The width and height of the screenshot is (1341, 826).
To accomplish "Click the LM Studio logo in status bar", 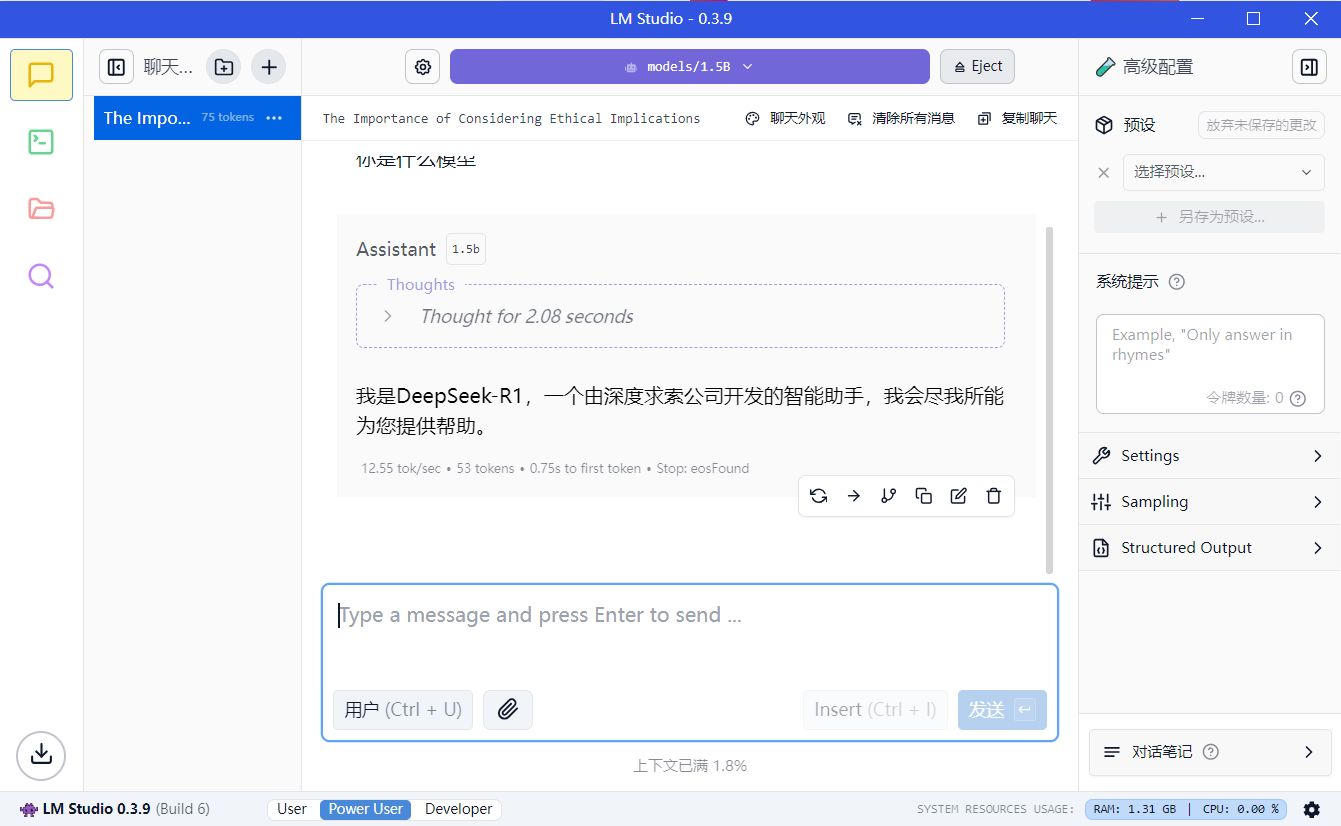I will pos(29,809).
